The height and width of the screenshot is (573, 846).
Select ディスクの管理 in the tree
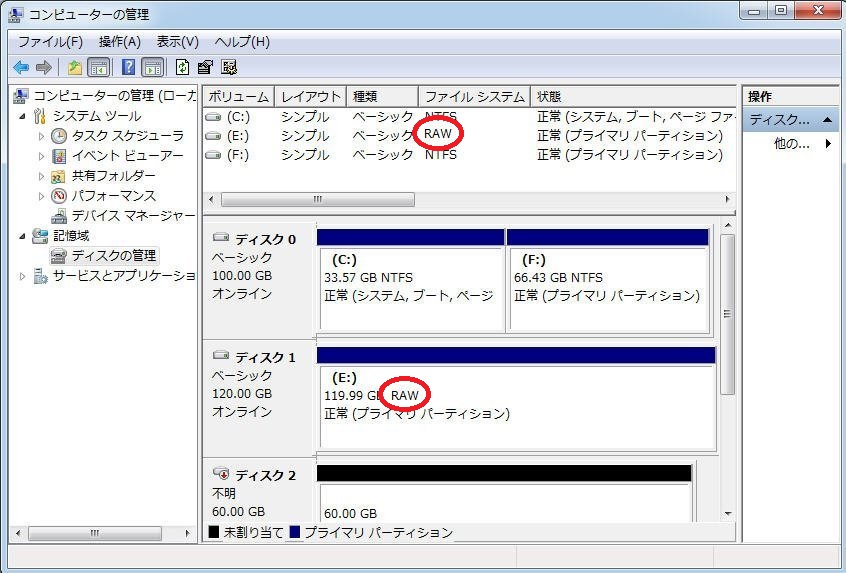pos(113,255)
